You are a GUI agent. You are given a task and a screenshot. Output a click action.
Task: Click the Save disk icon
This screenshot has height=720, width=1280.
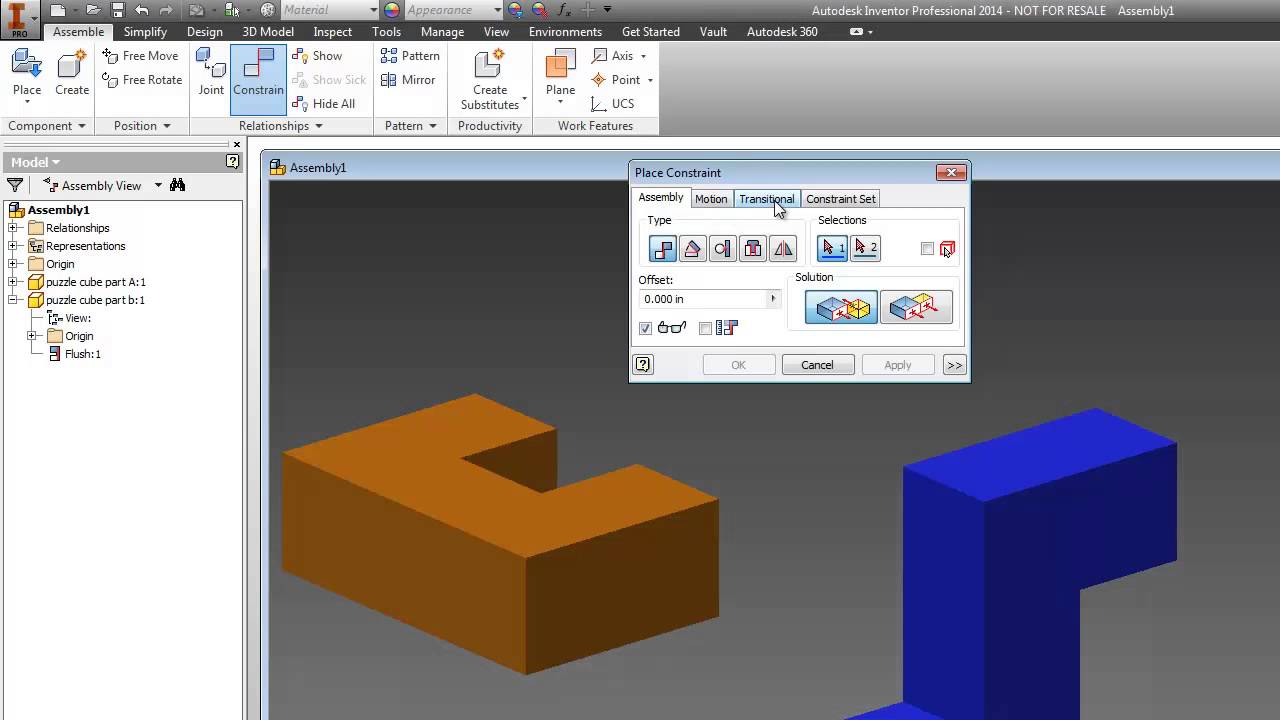(118, 10)
